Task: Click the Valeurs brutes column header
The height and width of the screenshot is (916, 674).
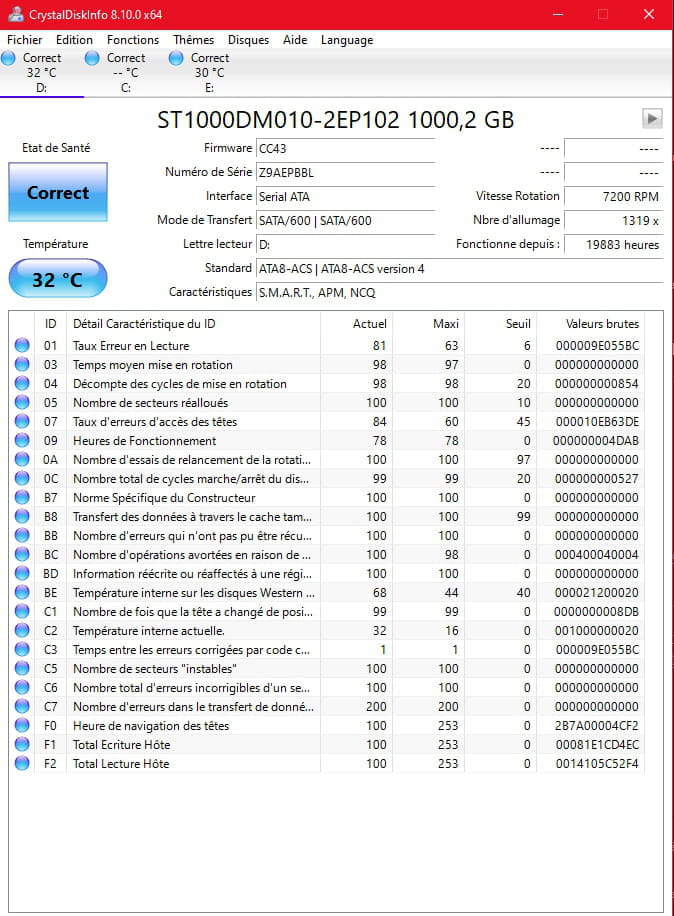Action: pyautogui.click(x=590, y=324)
